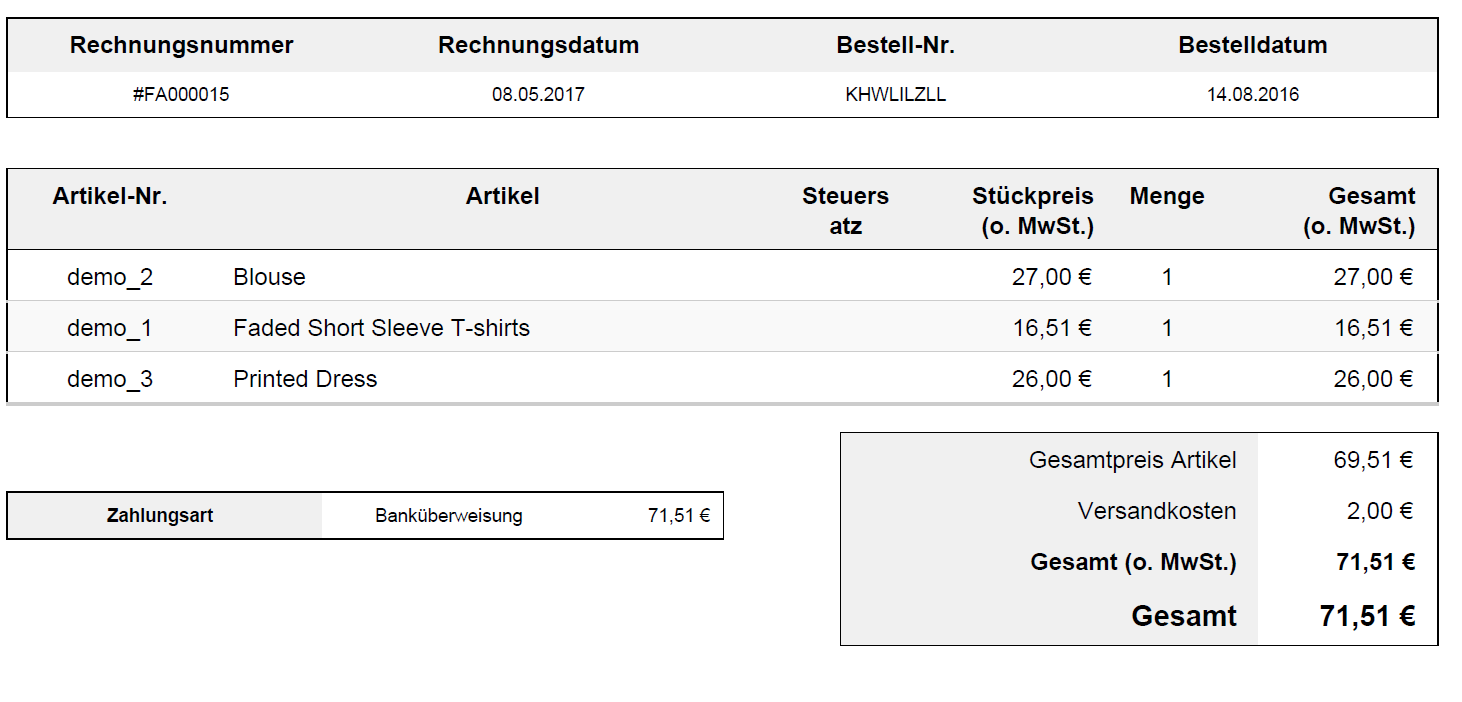Click the Zahlungsart label
This screenshot has width=1462, height=702.
tap(160, 516)
